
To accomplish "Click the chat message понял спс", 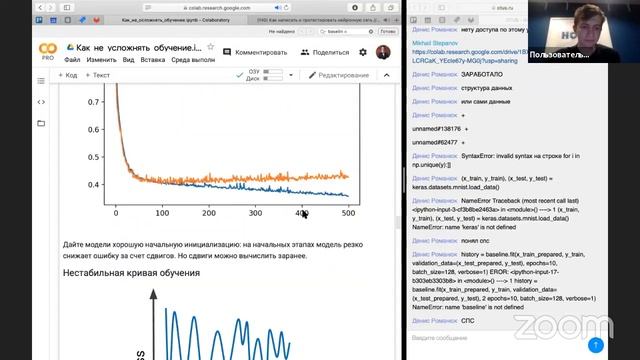I will 475,241.
